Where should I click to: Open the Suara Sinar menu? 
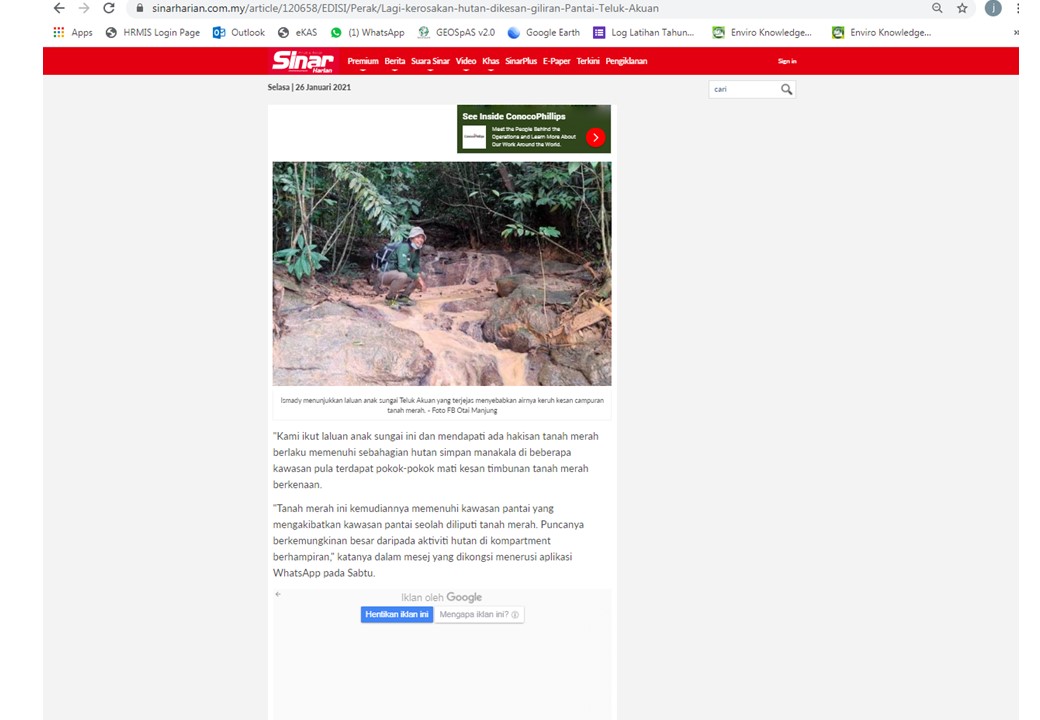pos(430,61)
